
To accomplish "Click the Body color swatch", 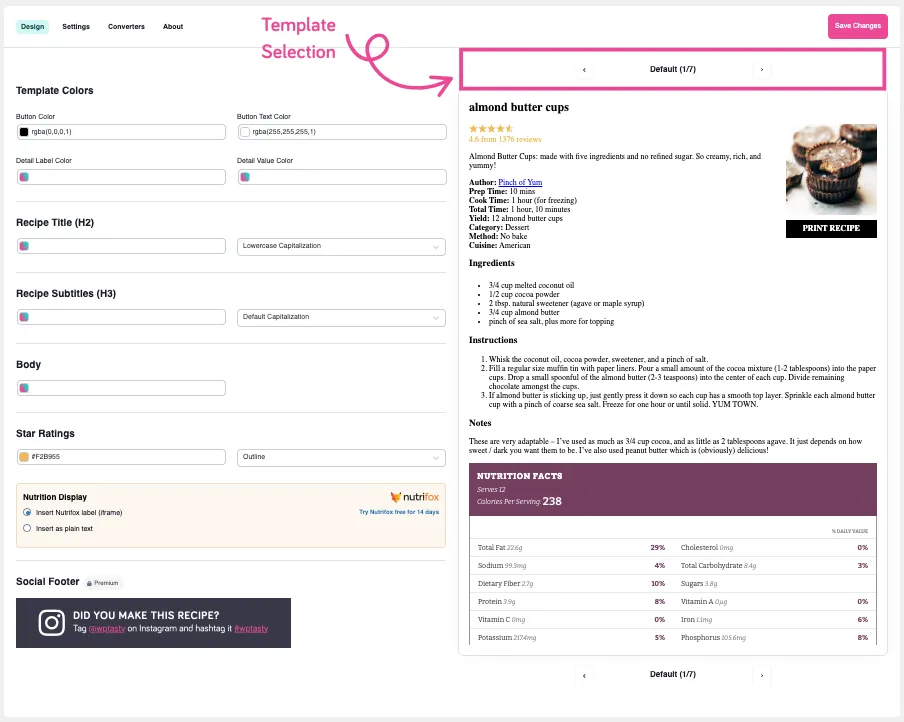I will [x=24, y=388].
